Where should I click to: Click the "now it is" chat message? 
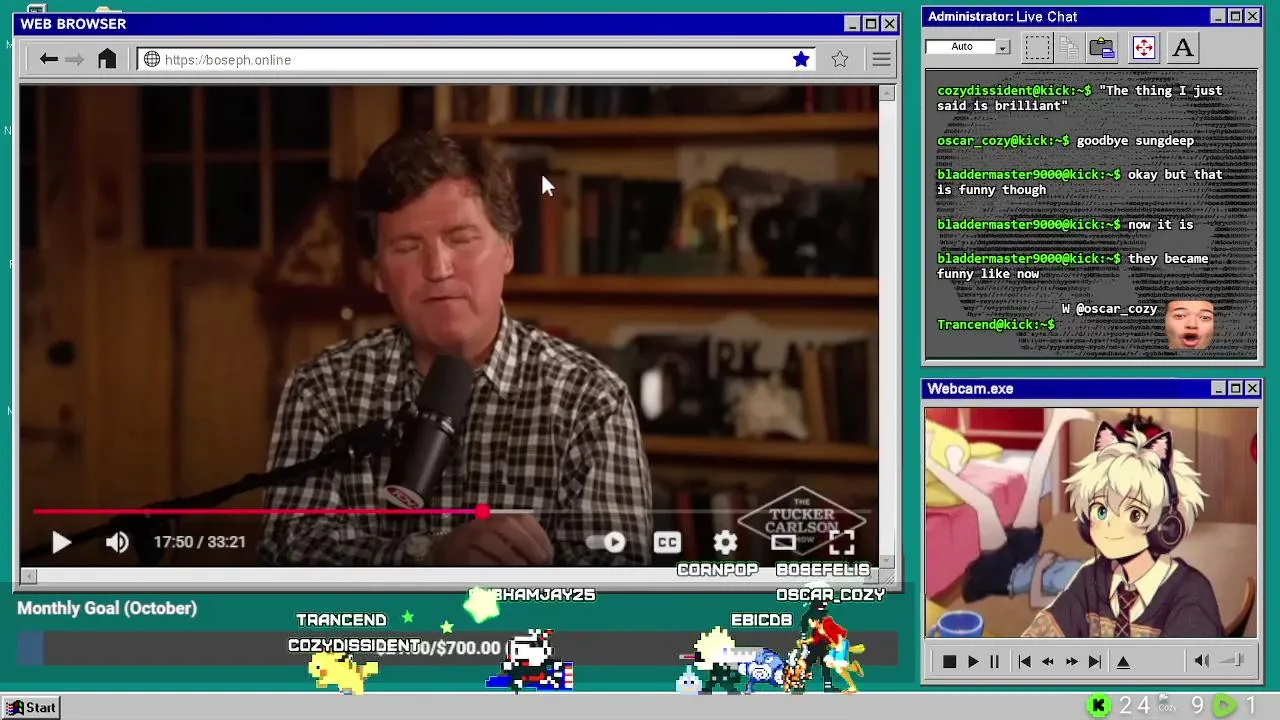click(1160, 225)
